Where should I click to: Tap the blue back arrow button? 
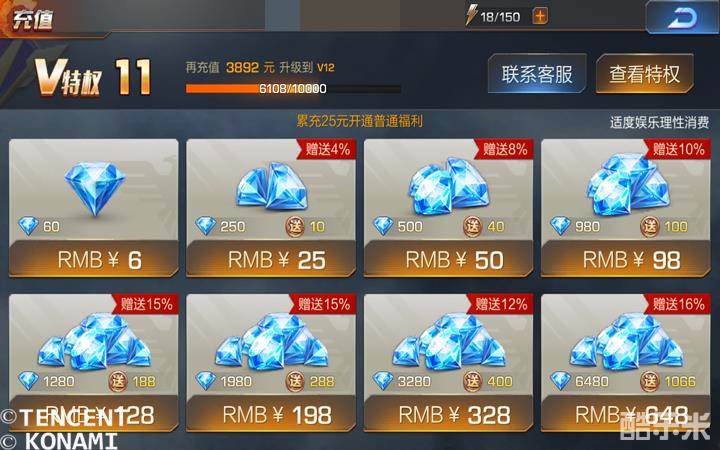tap(682, 17)
